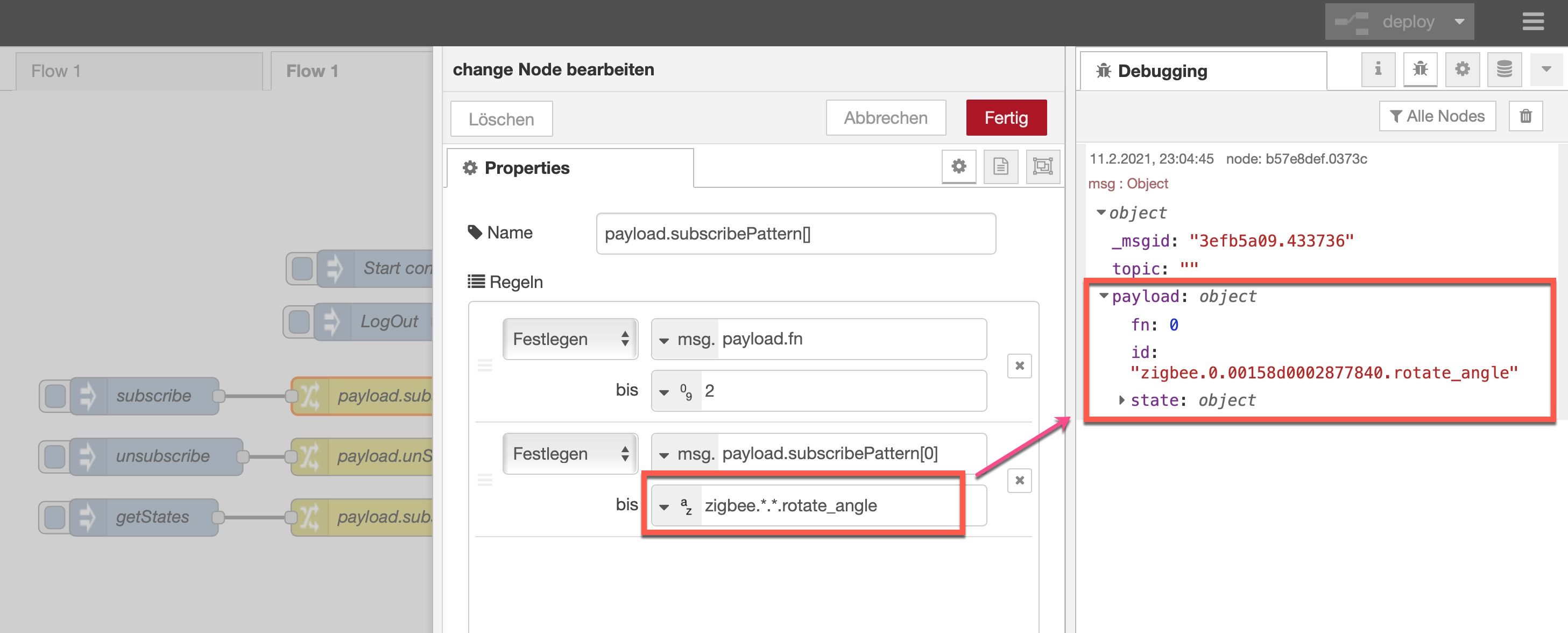Open the context data database icon tab
Screen dimensions: 1568x633
coord(1504,69)
